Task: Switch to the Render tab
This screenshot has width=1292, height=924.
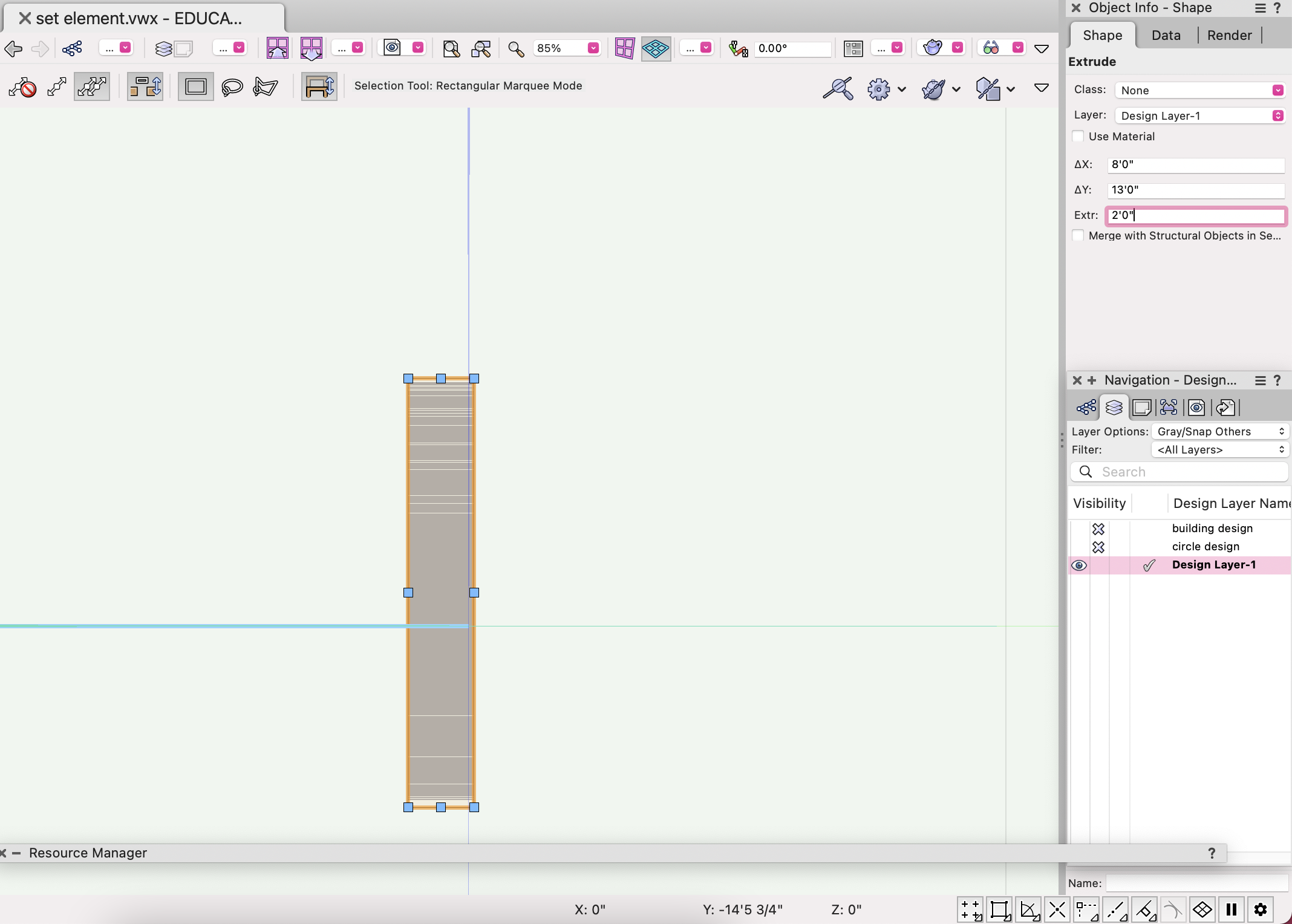Action: 1229,35
